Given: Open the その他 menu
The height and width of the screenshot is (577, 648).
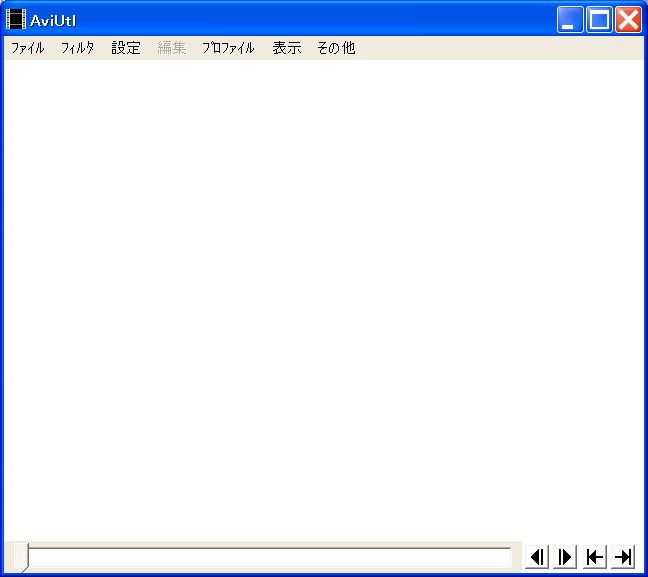Looking at the screenshot, I should (336, 48).
